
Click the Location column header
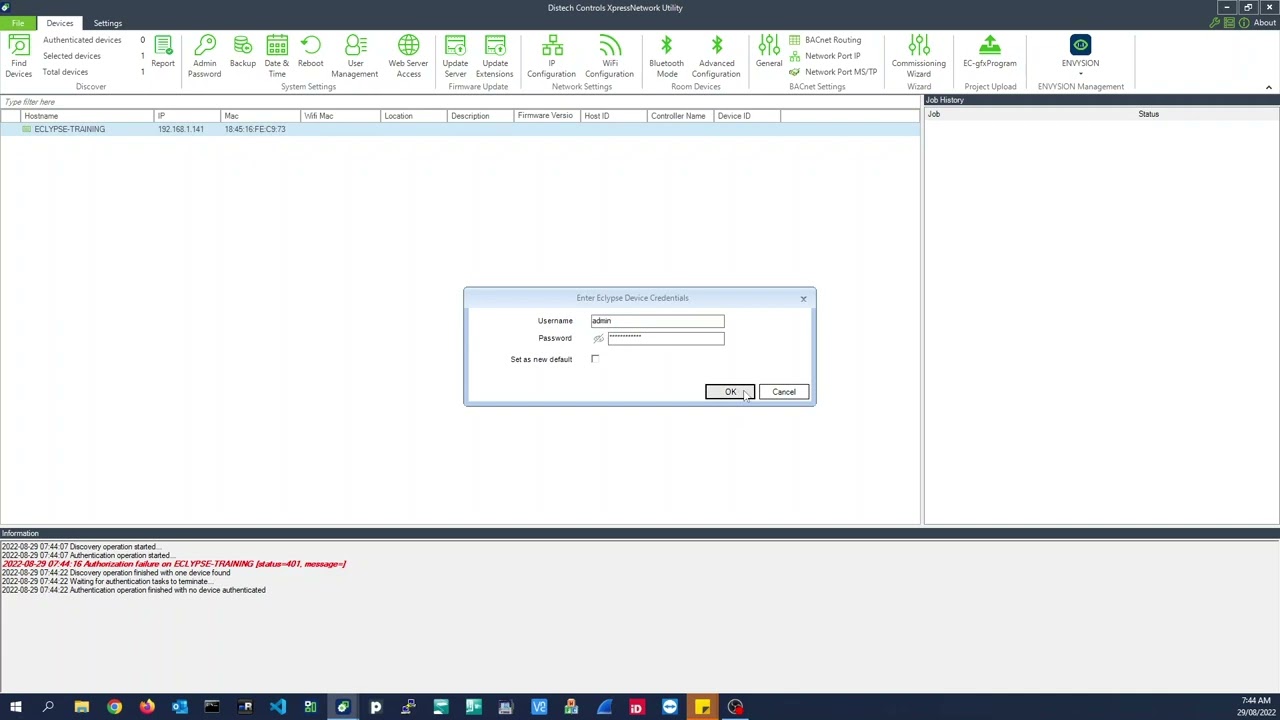click(x=414, y=116)
